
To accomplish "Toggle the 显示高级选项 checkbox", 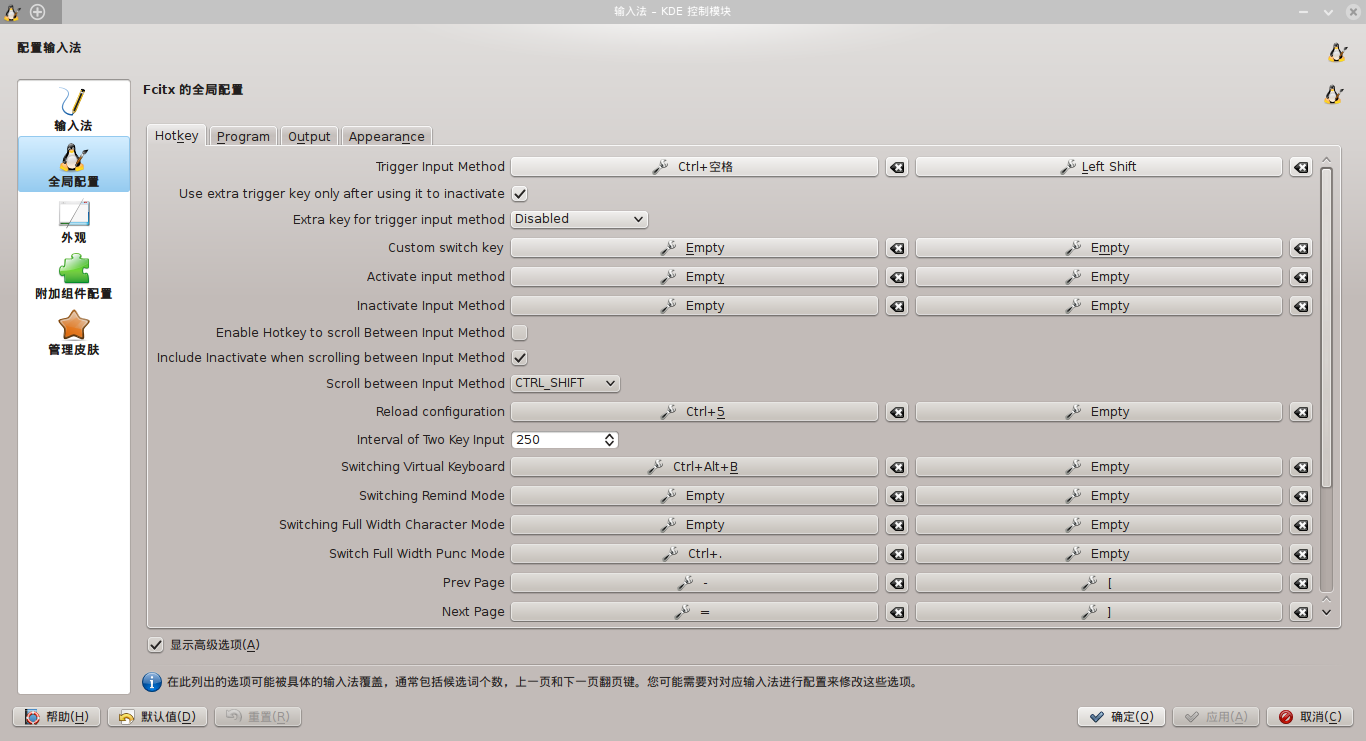I will 155,645.
